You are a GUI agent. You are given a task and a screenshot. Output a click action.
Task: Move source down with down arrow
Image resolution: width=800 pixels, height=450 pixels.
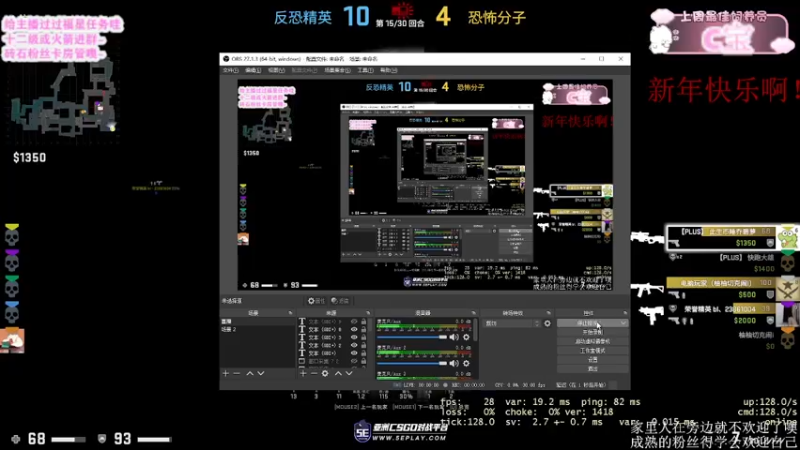point(349,373)
